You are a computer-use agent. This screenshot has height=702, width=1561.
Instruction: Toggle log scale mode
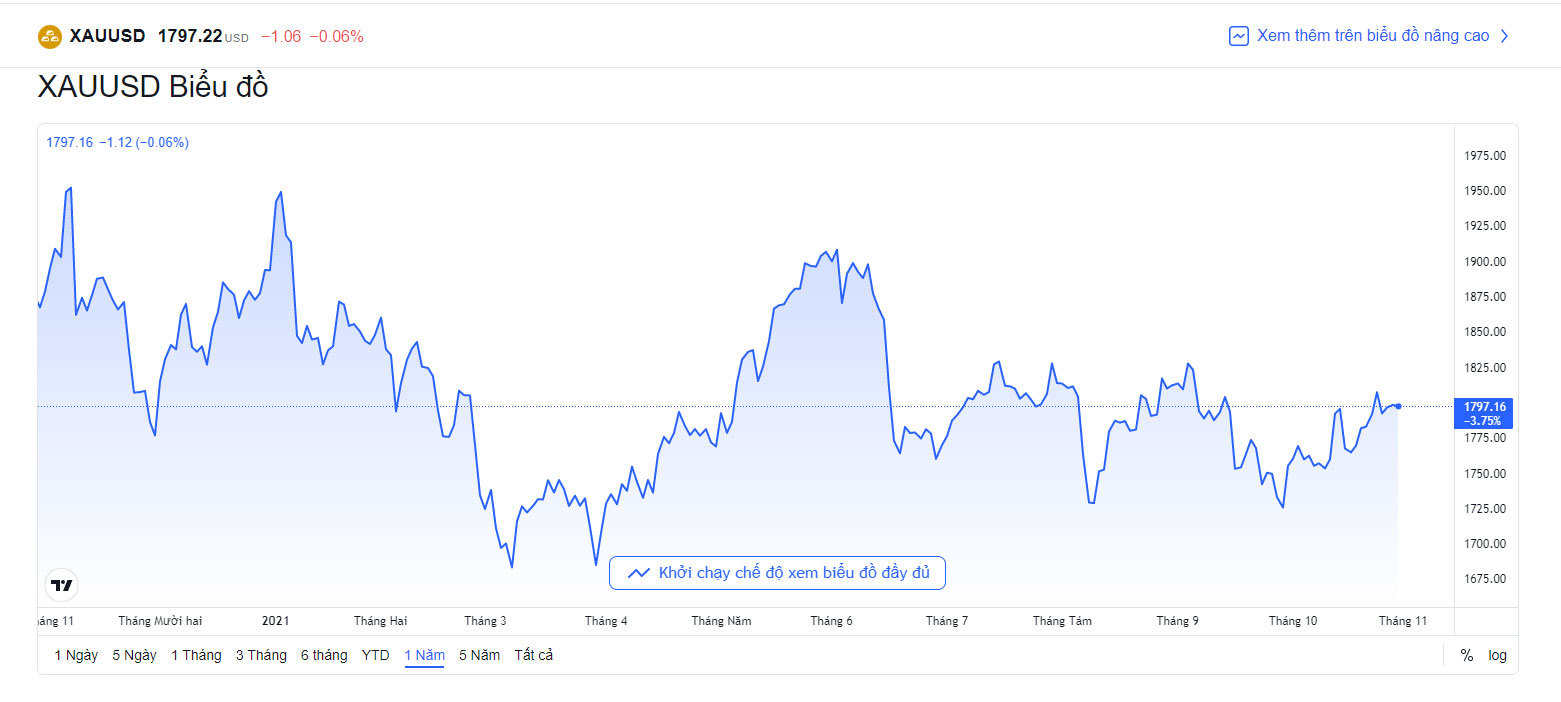[1497, 655]
